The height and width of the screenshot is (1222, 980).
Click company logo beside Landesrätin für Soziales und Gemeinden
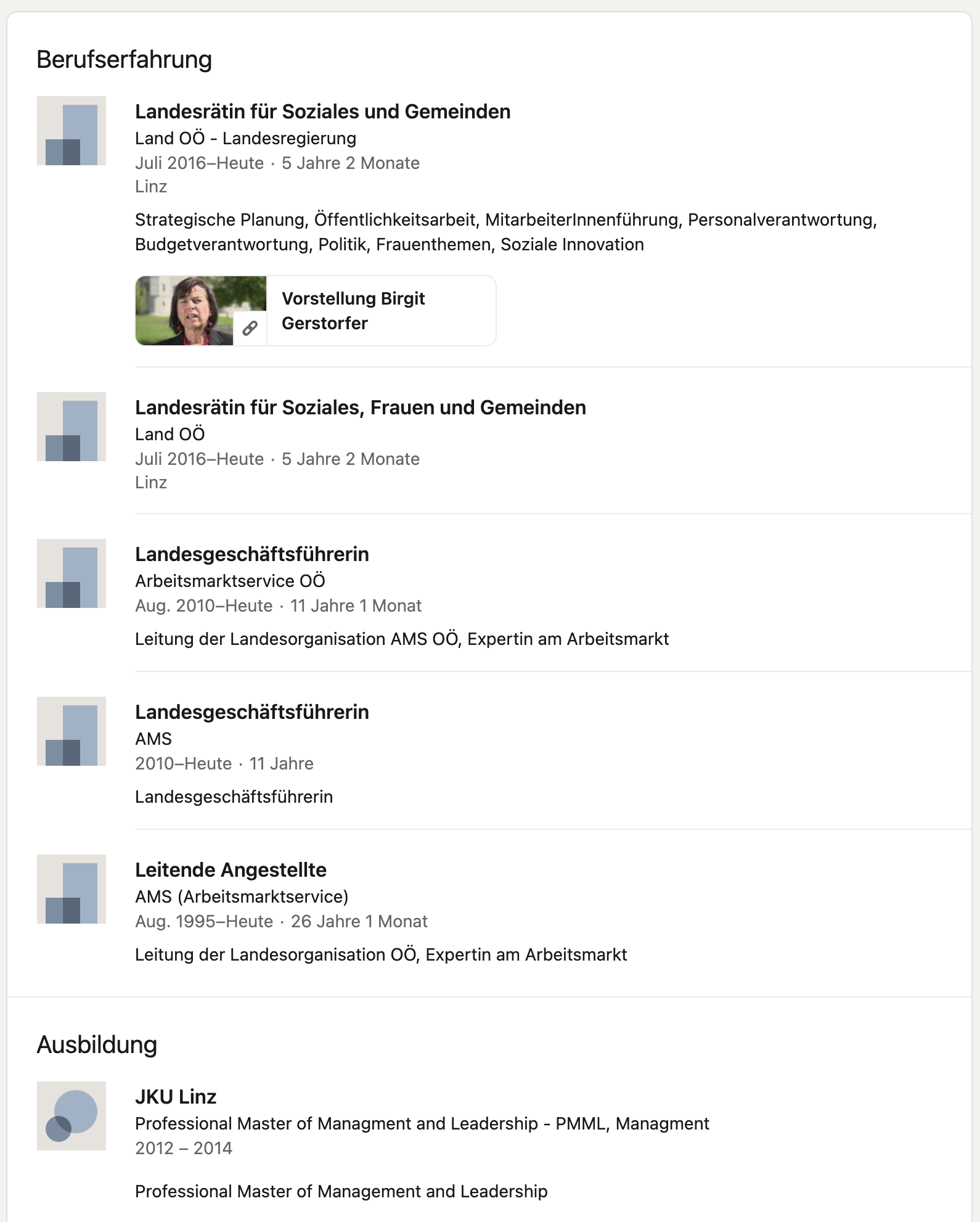71,131
